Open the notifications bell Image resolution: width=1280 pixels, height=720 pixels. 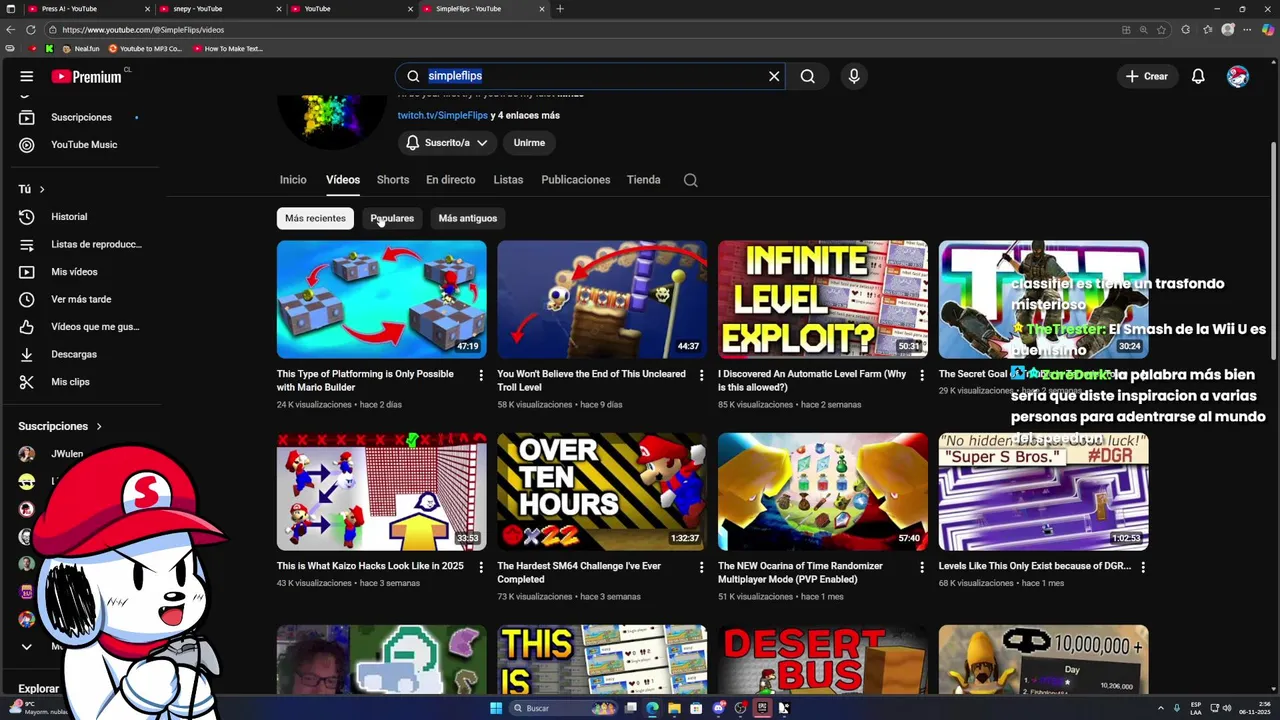(x=1198, y=76)
